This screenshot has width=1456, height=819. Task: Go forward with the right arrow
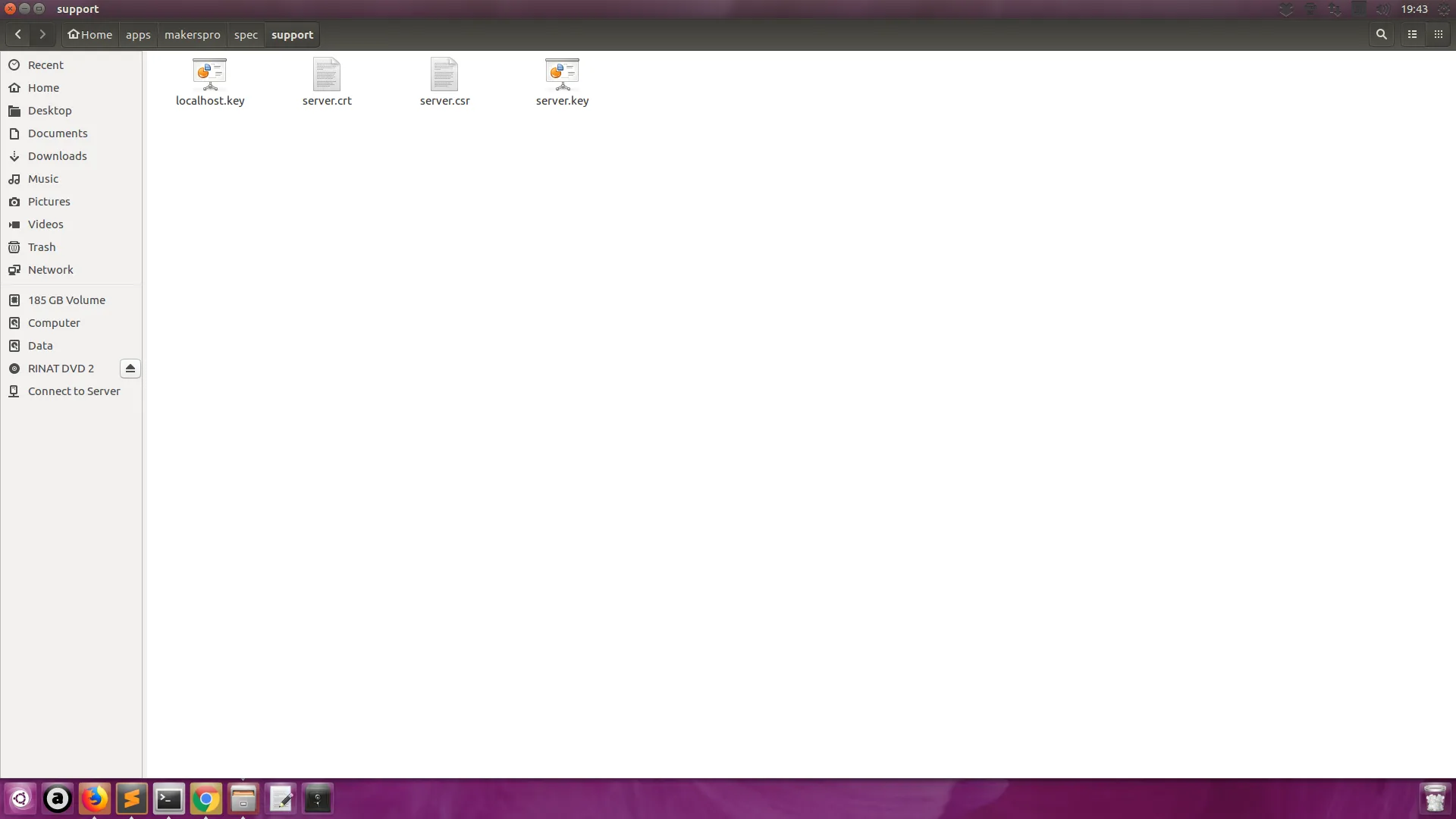coord(42,34)
